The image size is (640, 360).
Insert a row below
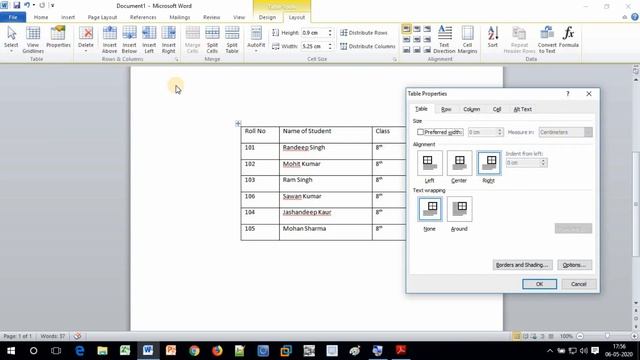(x=129, y=40)
